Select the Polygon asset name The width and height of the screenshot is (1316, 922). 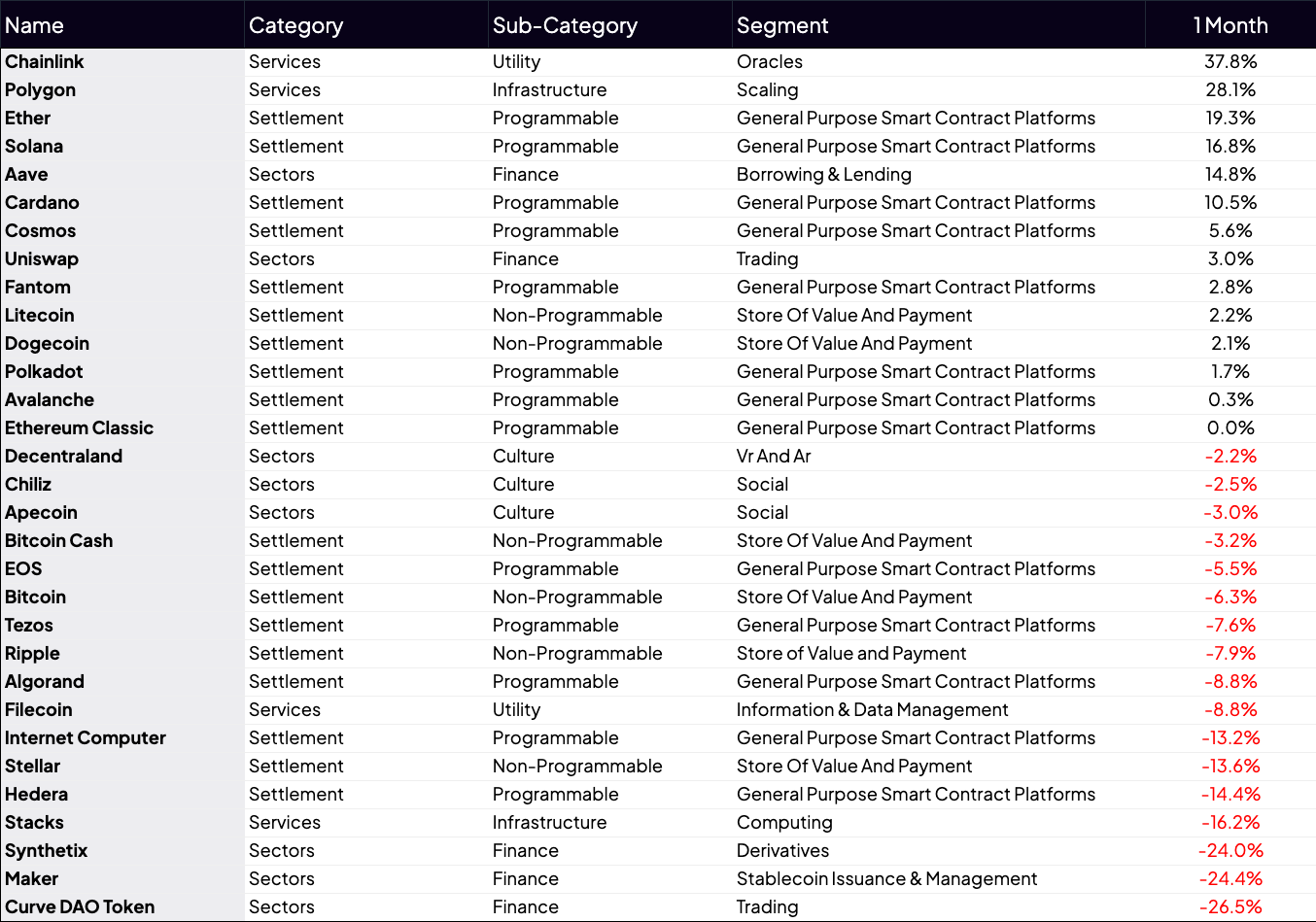click(x=40, y=89)
